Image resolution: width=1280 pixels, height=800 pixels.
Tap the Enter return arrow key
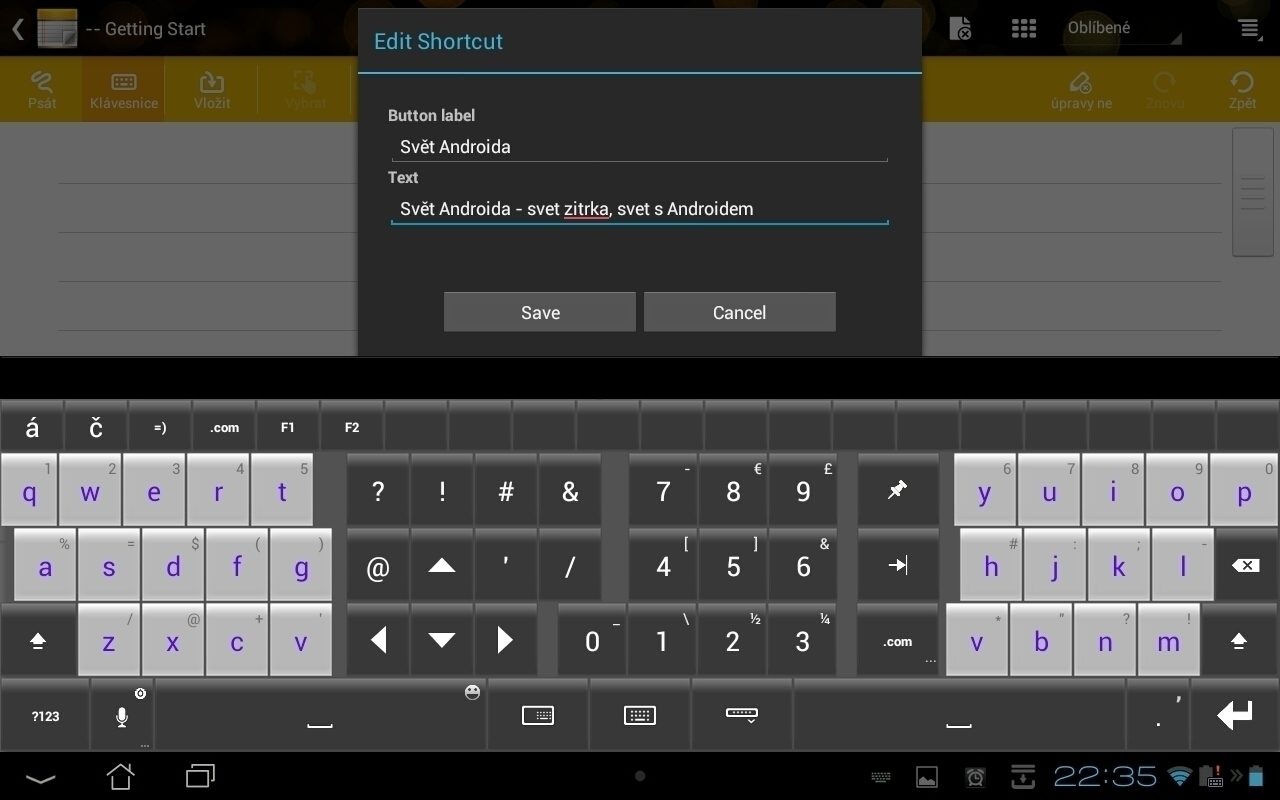[x=1235, y=715]
